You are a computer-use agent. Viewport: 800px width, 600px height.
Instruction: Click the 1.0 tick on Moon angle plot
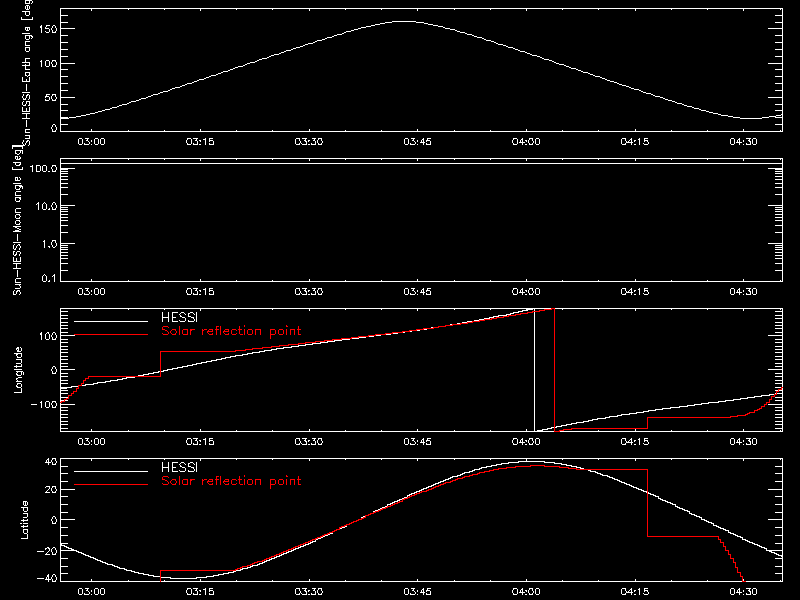(49, 244)
